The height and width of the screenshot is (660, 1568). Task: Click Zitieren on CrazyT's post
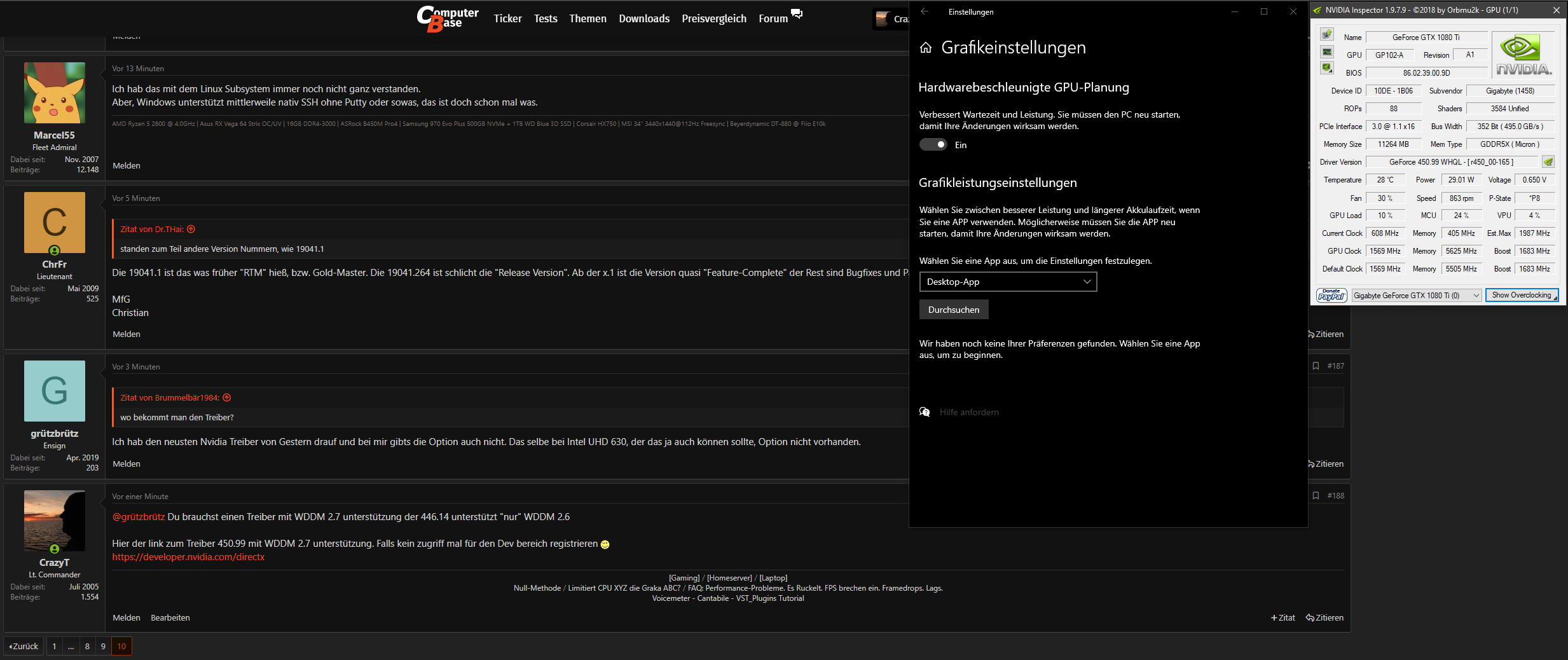coord(1324,617)
